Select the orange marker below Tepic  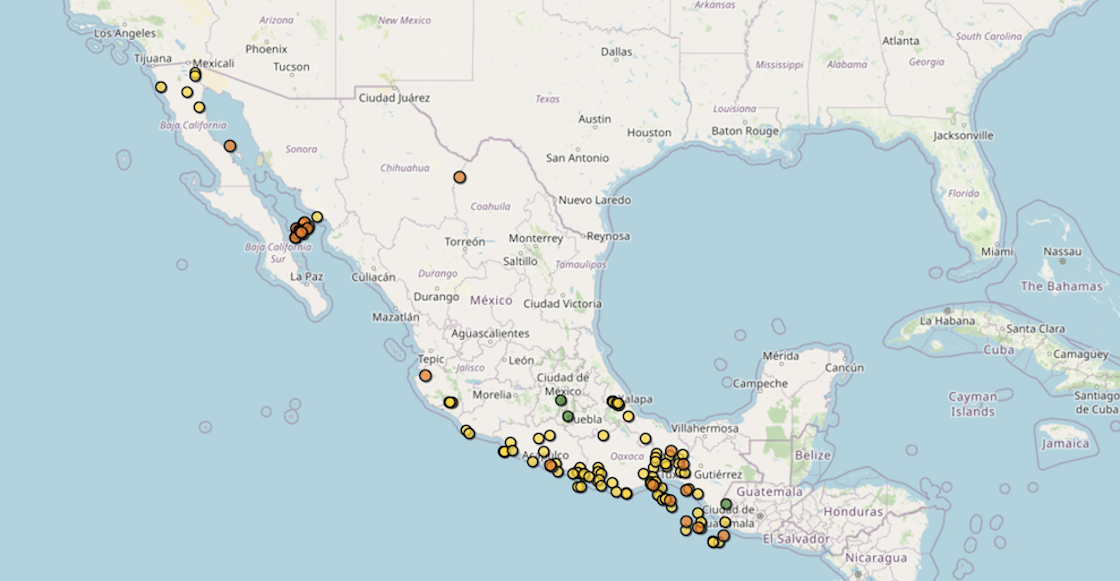[x=425, y=376]
